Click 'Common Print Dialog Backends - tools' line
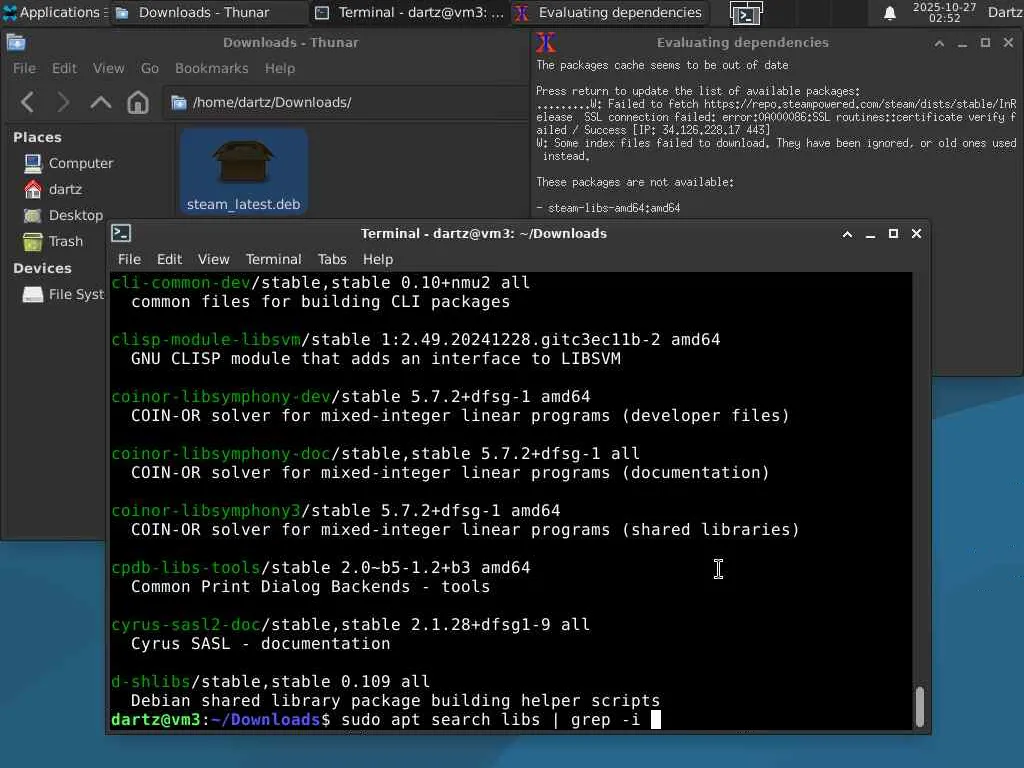 pyautogui.click(x=310, y=586)
